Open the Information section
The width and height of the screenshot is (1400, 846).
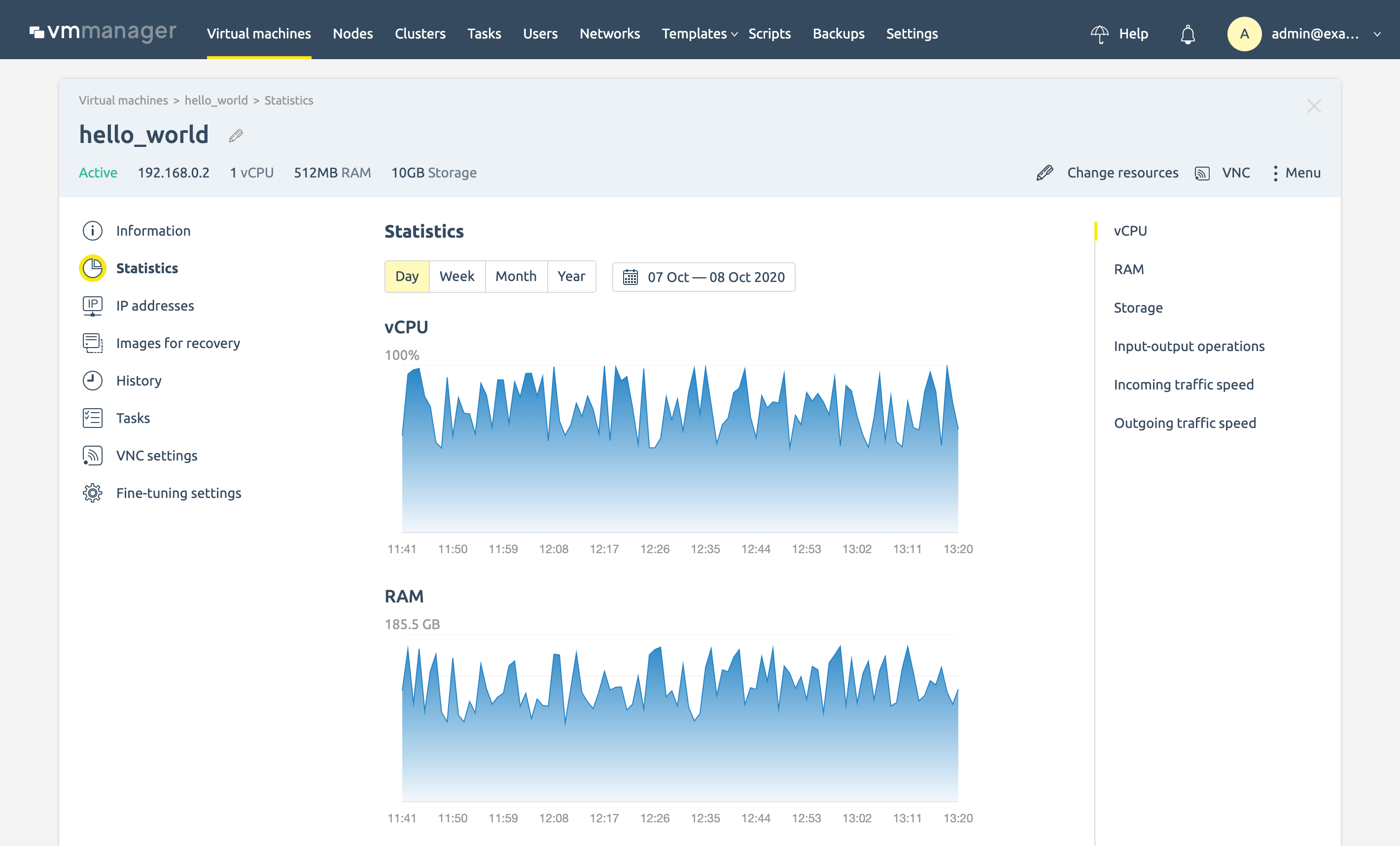coord(153,231)
